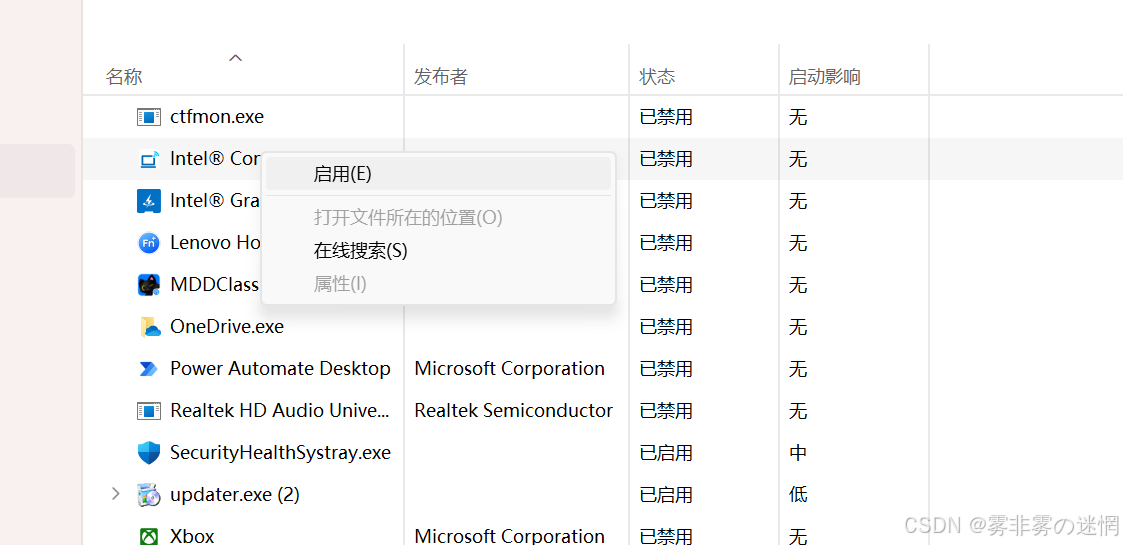Click Microsoft Corporation publisher in Xbox row
Viewport: 1123px width, 545px height.
point(509,536)
